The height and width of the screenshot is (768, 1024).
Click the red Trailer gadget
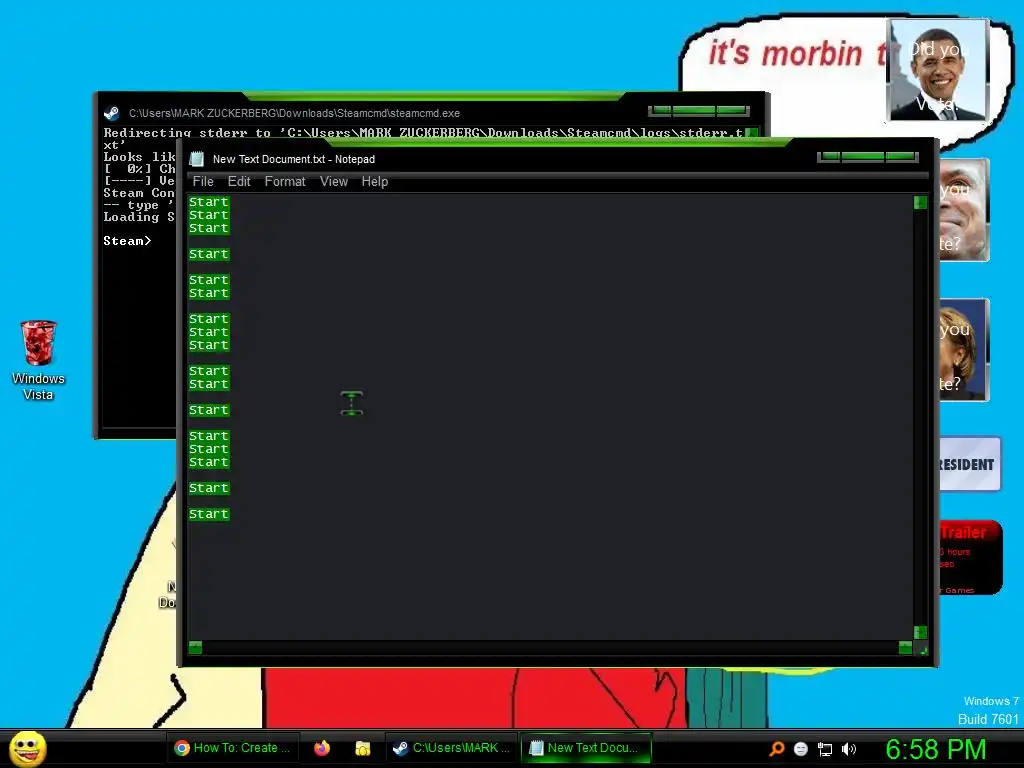click(x=970, y=558)
